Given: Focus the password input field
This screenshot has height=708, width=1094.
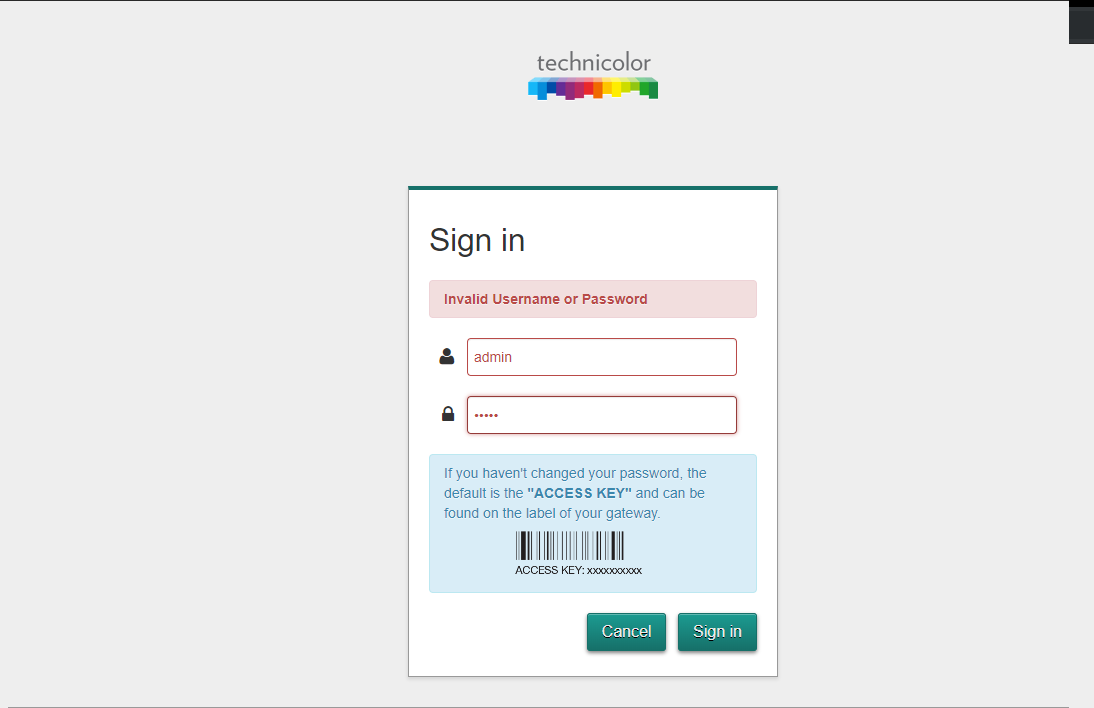Looking at the screenshot, I should (601, 415).
